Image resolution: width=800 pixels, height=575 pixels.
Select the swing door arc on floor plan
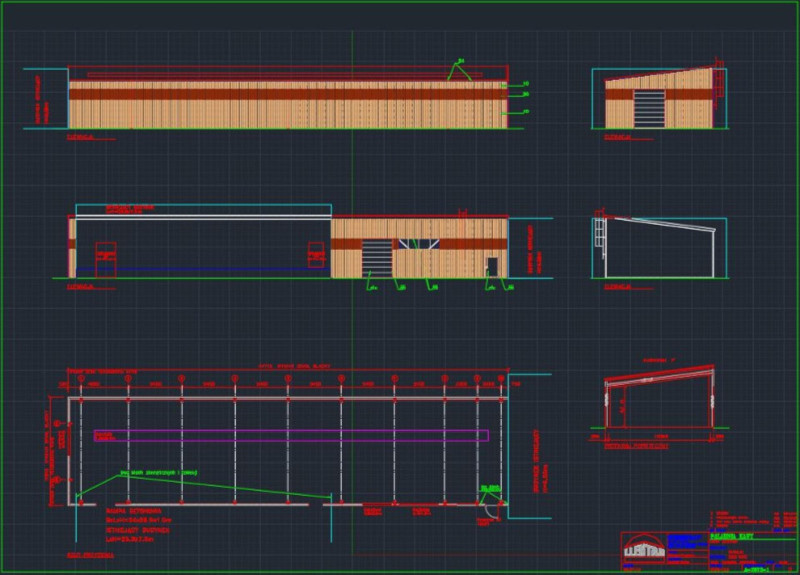pyautogui.click(x=491, y=511)
